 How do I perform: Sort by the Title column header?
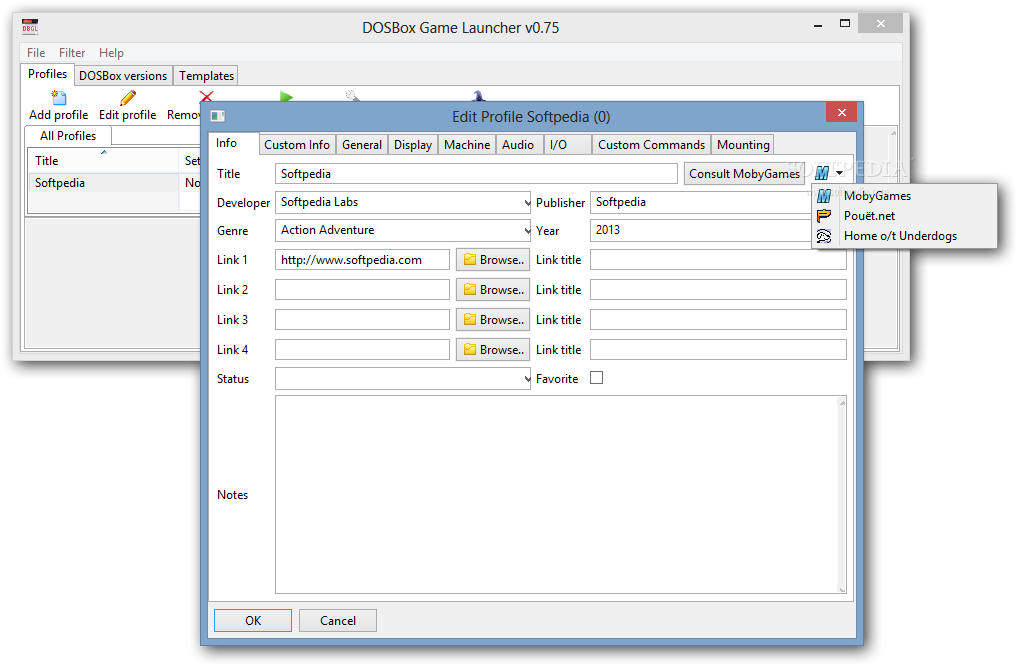pyautogui.click(x=103, y=161)
